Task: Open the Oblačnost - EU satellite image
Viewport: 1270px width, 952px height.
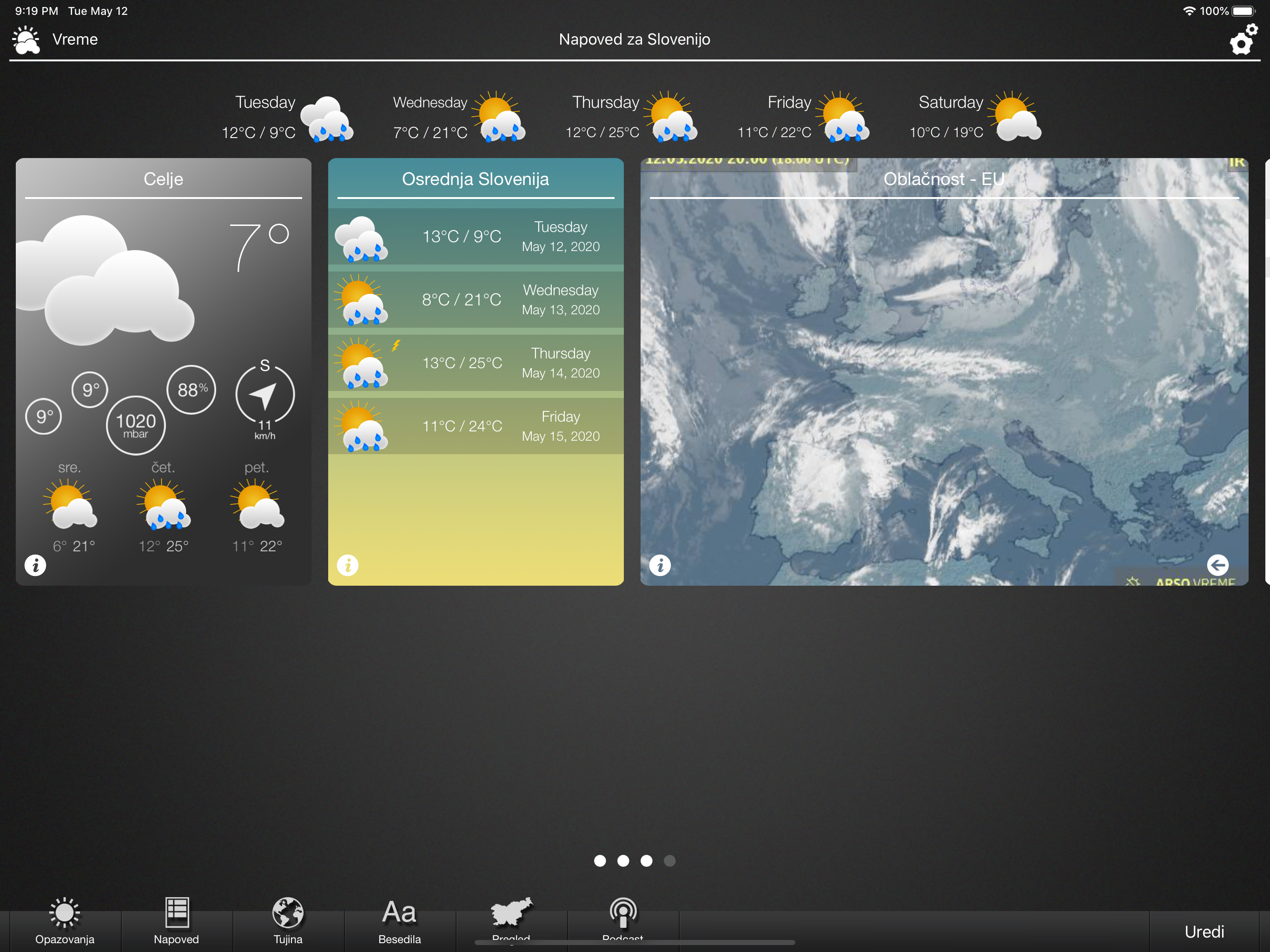Action: click(x=944, y=373)
